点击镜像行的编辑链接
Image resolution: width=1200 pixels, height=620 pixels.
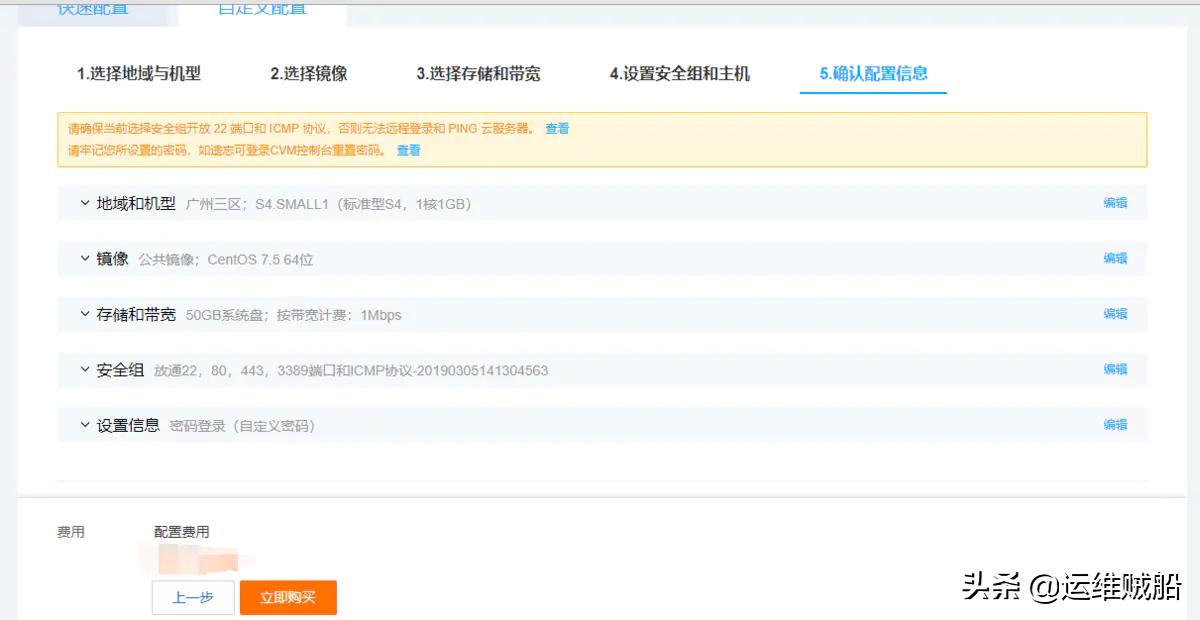tap(1116, 258)
